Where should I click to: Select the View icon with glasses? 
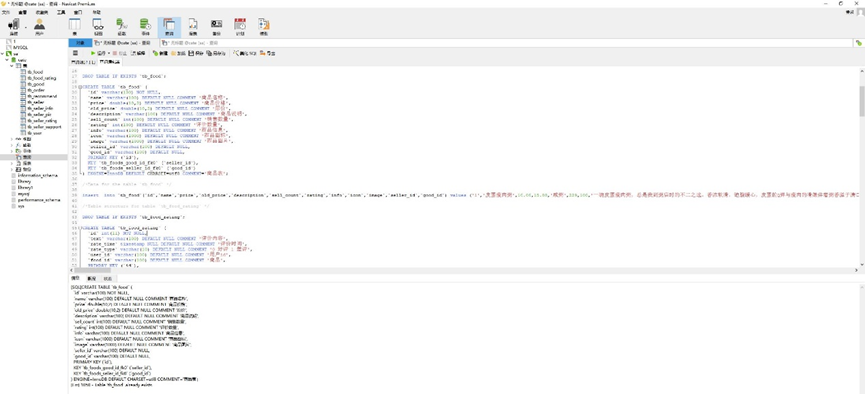click(x=98, y=26)
